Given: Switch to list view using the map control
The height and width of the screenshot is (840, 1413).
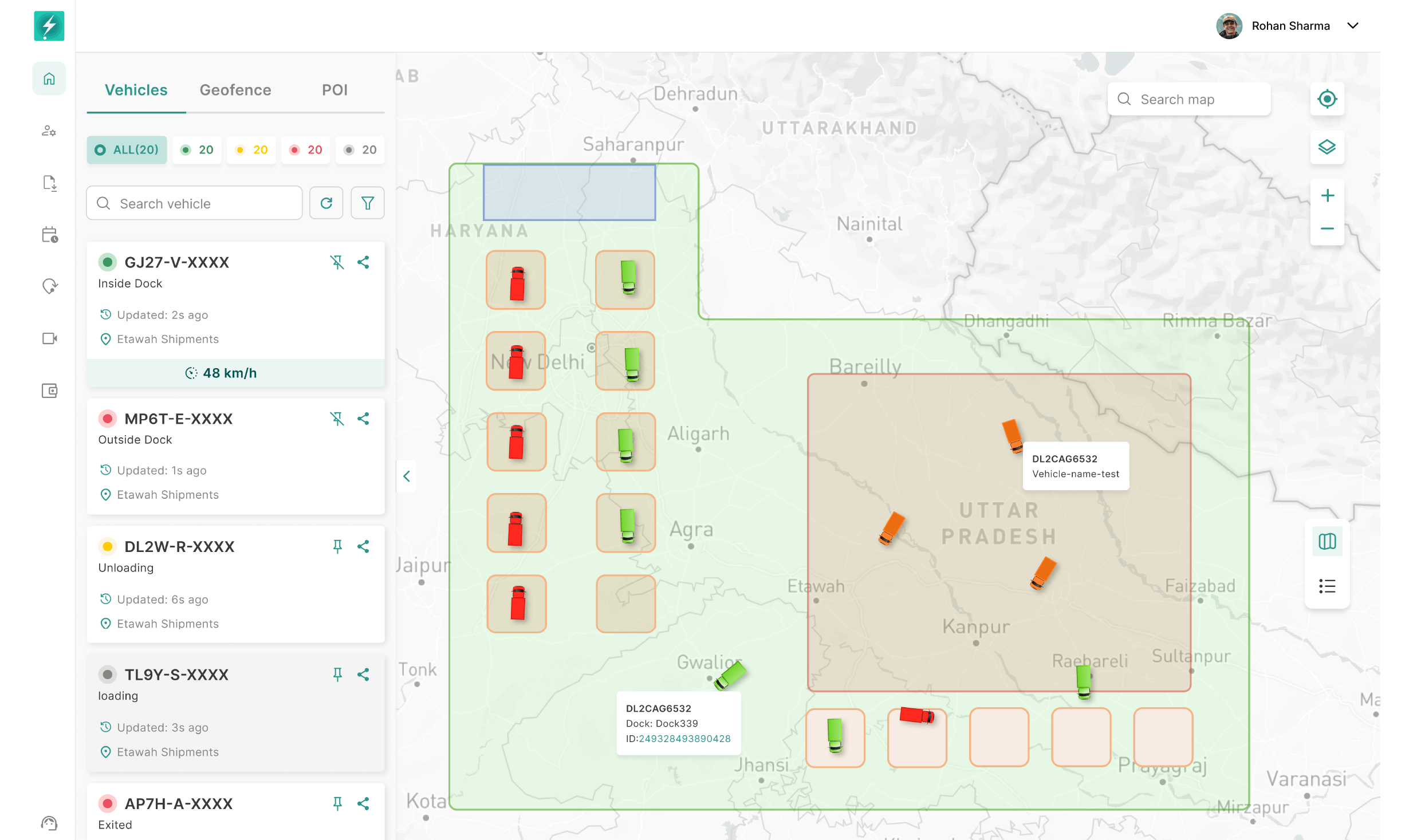Looking at the screenshot, I should click(1327, 586).
